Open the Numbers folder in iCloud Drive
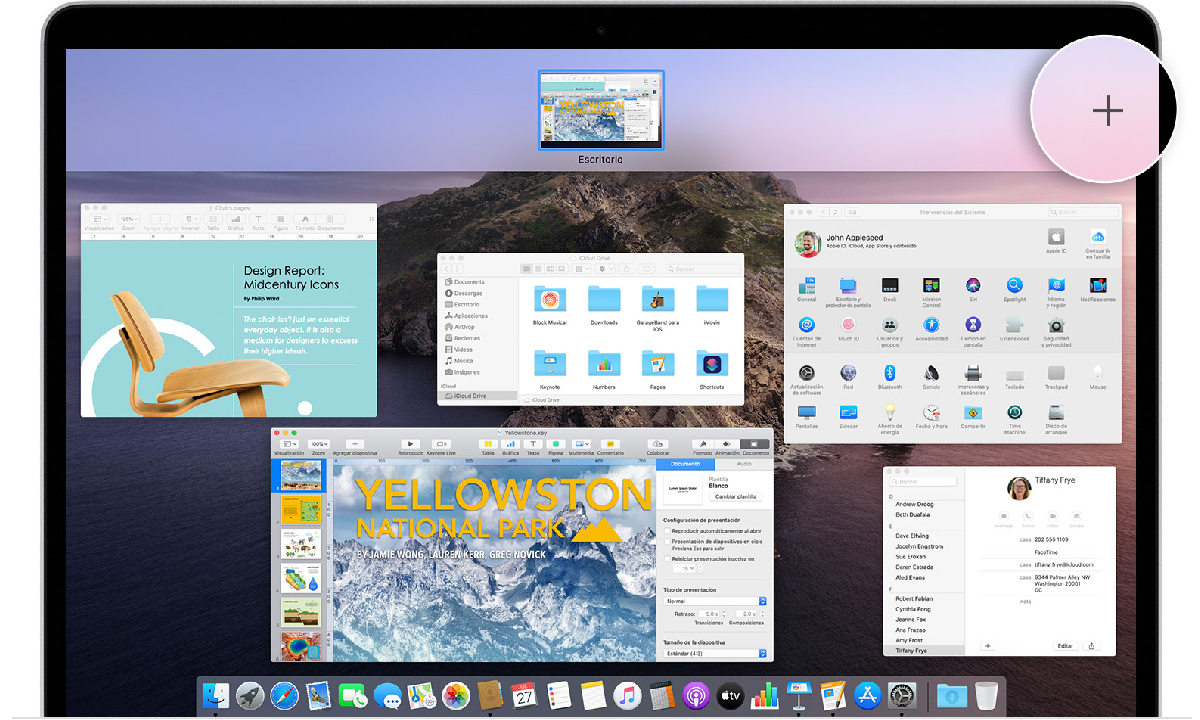The height and width of the screenshot is (720, 1200). tap(604, 363)
